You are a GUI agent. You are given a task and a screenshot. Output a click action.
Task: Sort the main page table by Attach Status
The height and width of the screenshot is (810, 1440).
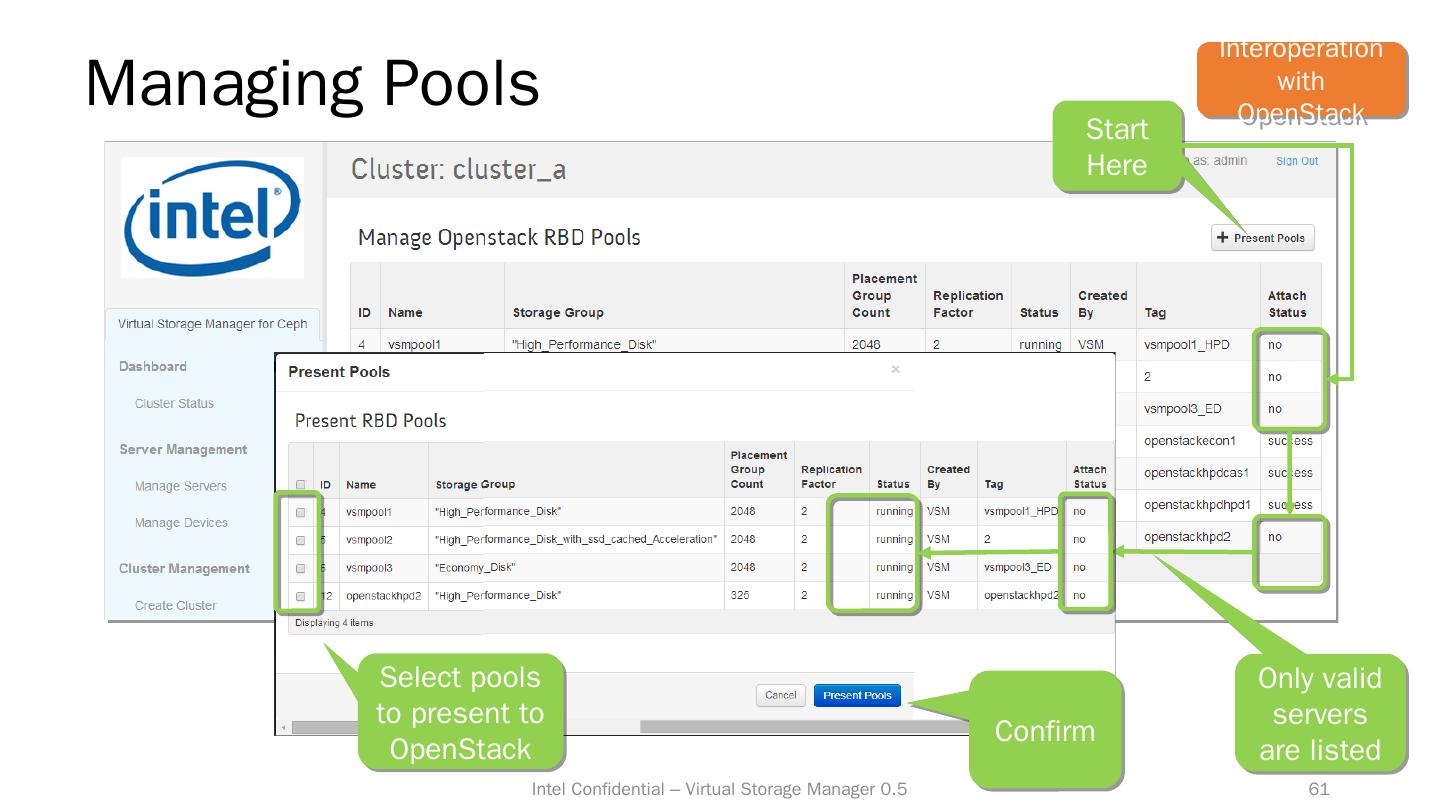point(1287,304)
